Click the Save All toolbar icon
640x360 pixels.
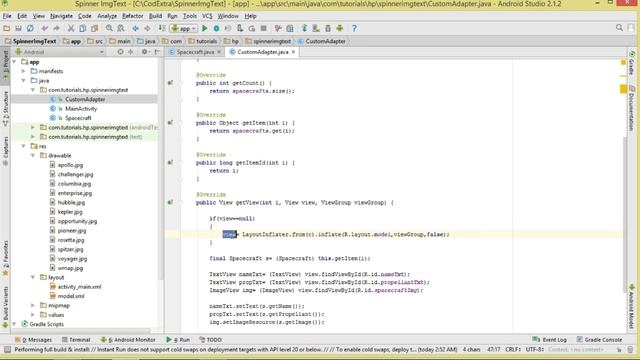coord(18,28)
